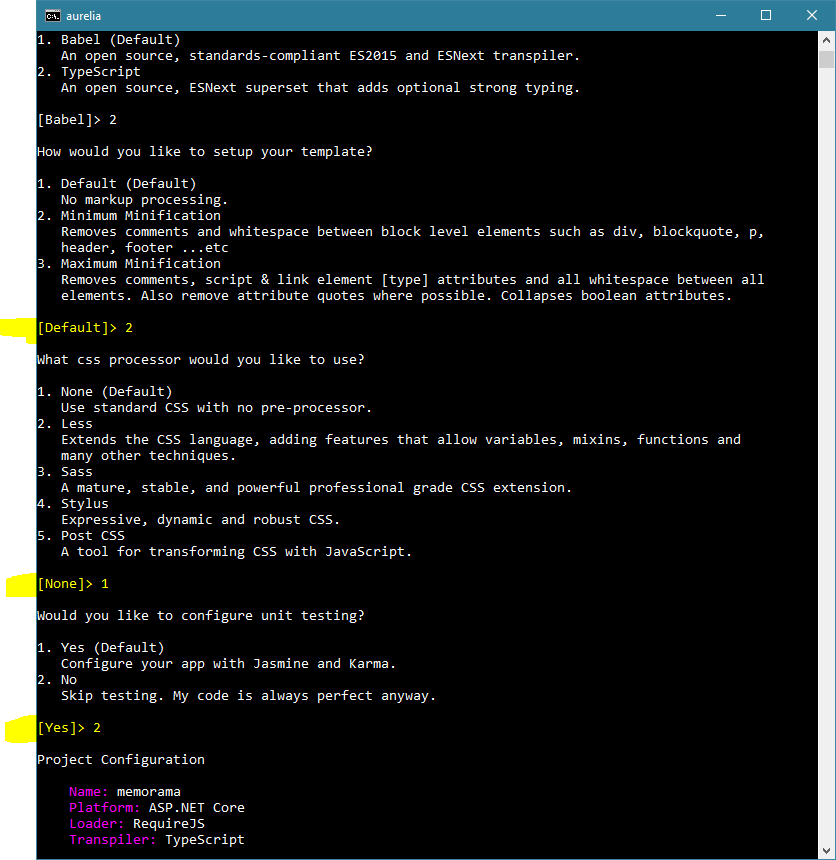
Task: Click the magenta Name: label
Action: (x=88, y=792)
